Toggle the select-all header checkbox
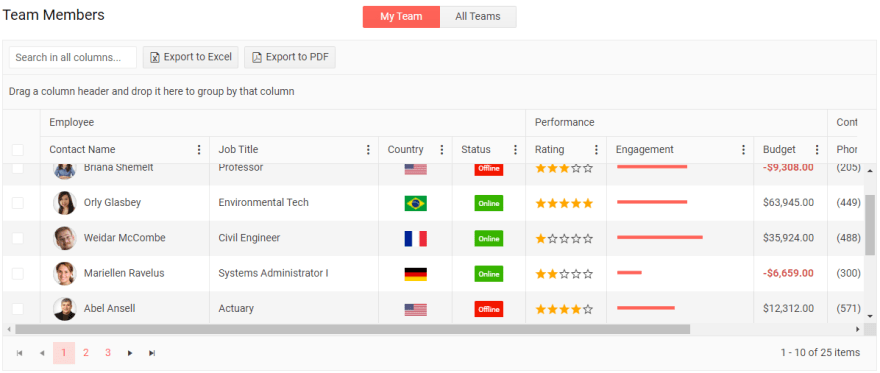The height and width of the screenshot is (373, 880). point(18,150)
